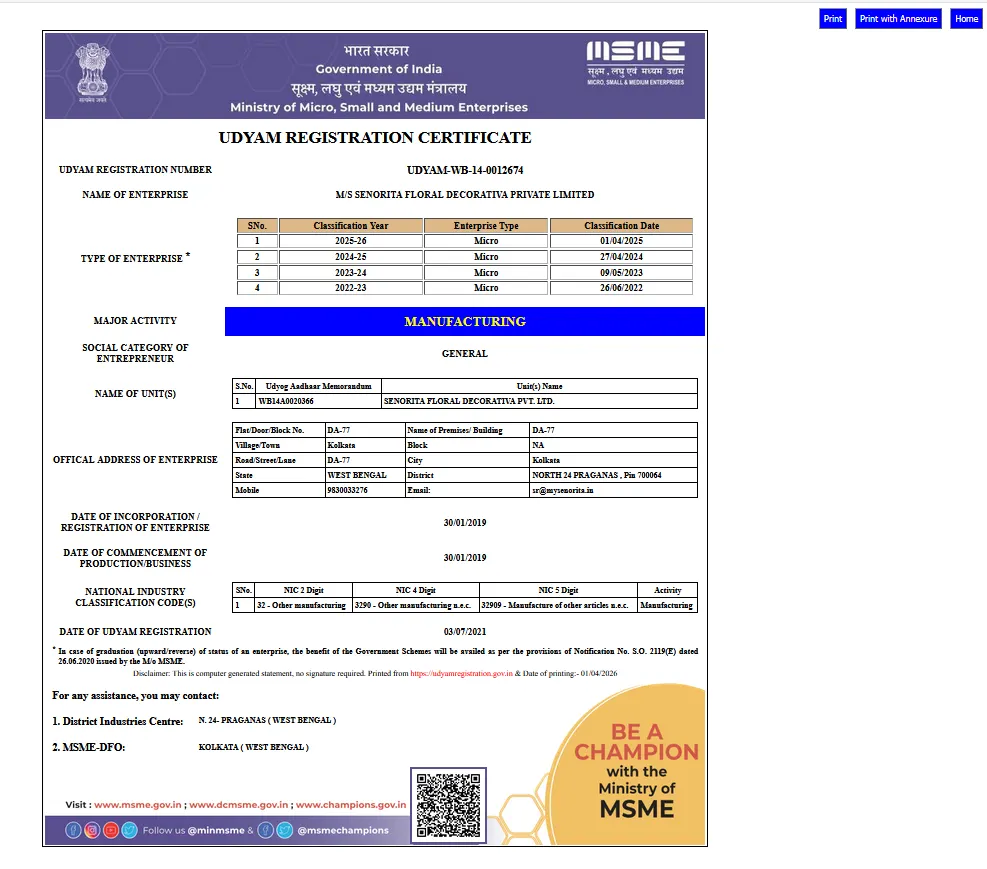Click the 'Classification Year' column header
Viewport: 987px width, 869px height.
[351, 225]
